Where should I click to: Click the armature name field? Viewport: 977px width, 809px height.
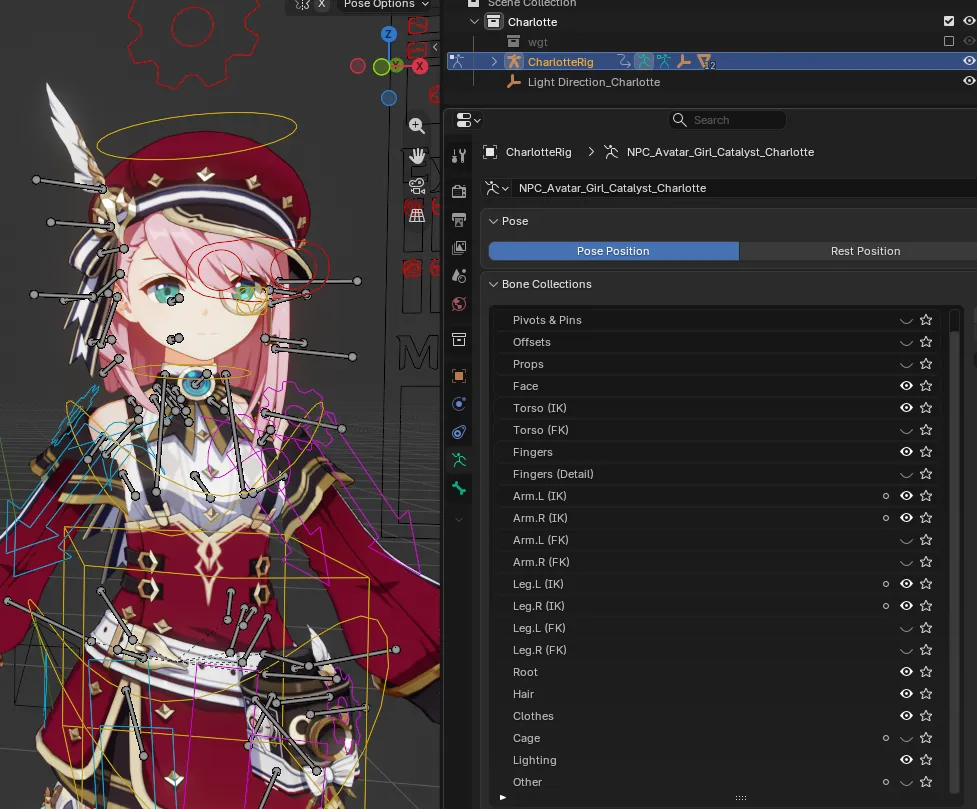[x=745, y=188]
